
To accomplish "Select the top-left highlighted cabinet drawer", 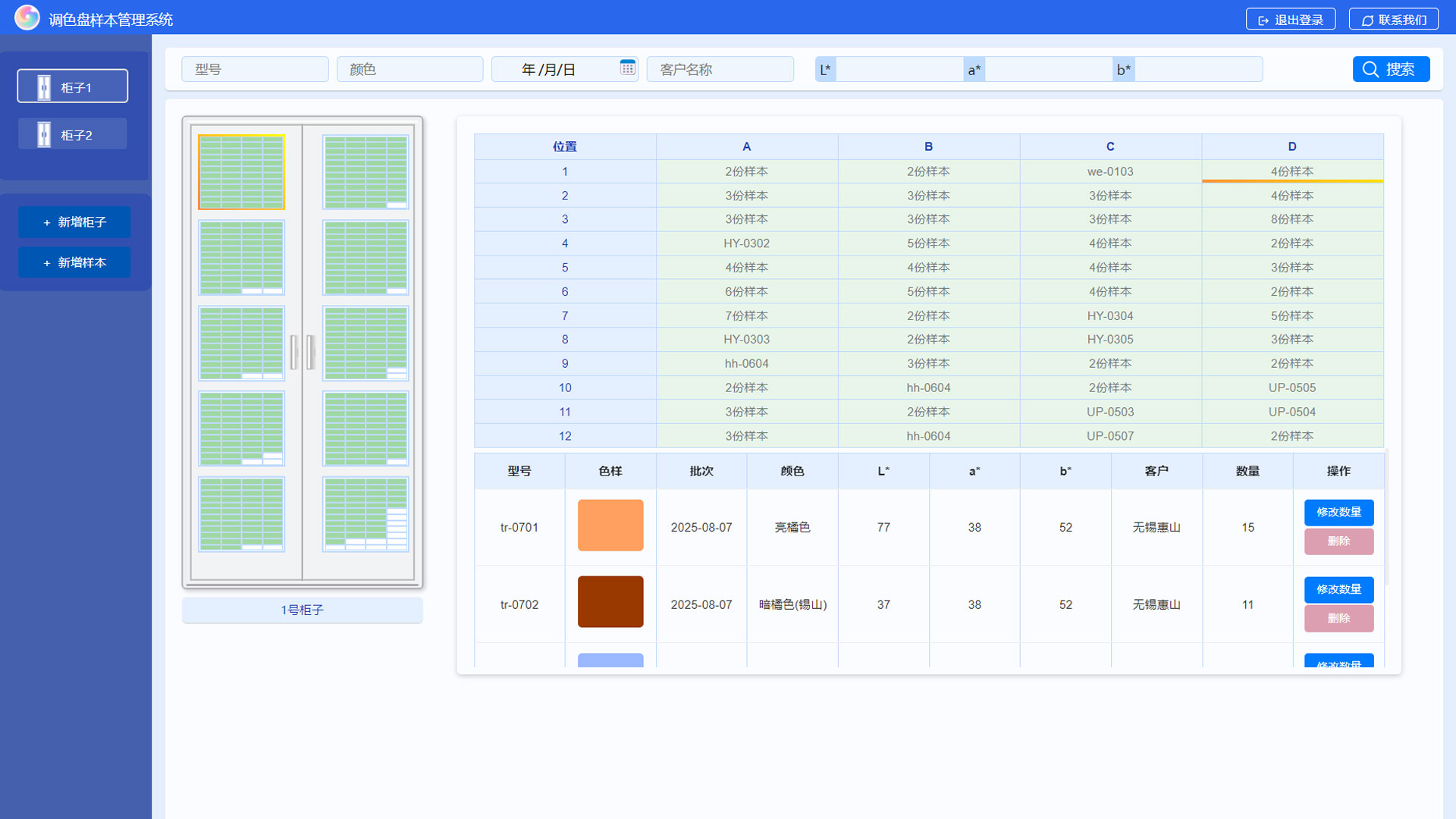I will coord(241,172).
